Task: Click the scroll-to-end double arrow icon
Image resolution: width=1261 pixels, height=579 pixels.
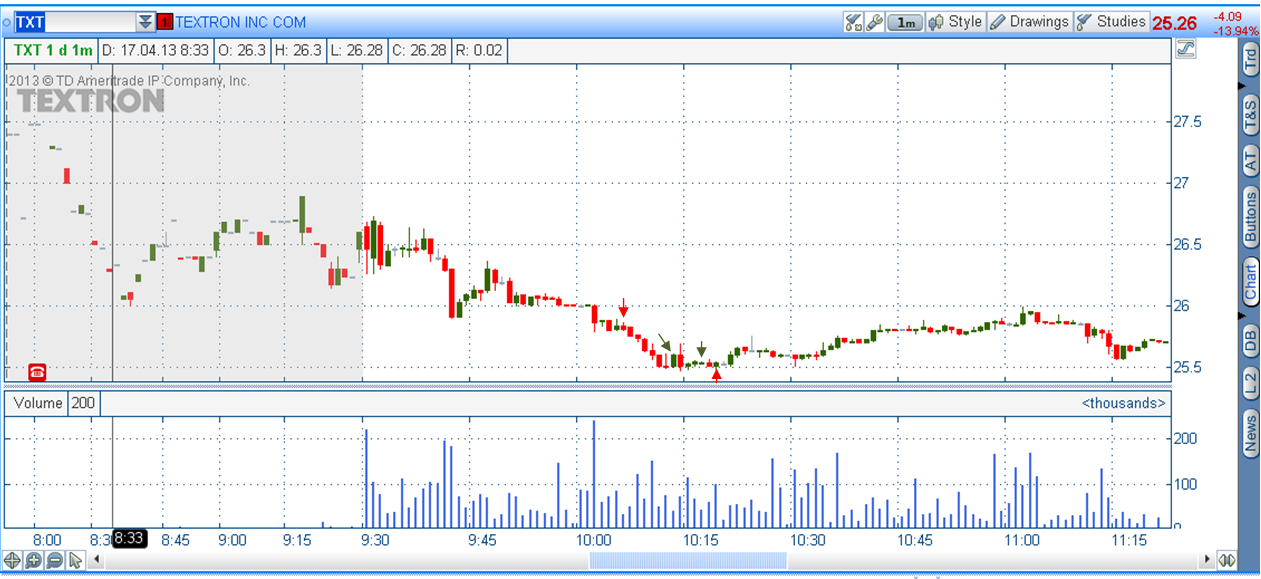Action: tap(1227, 560)
